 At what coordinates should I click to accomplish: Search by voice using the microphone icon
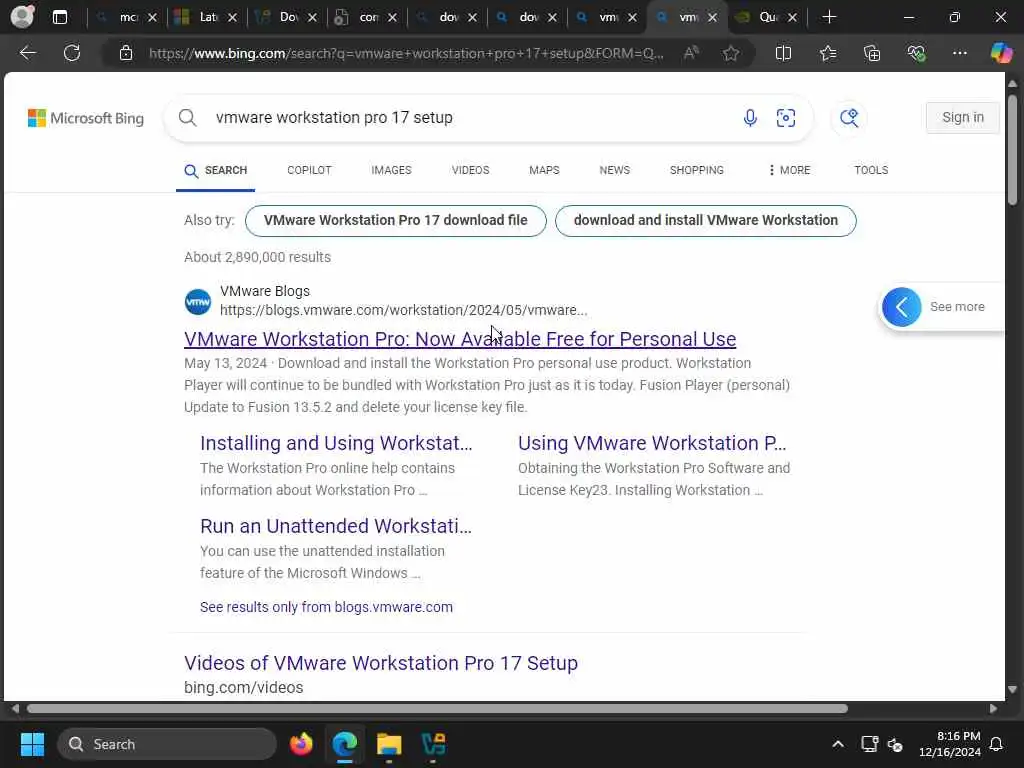750,118
